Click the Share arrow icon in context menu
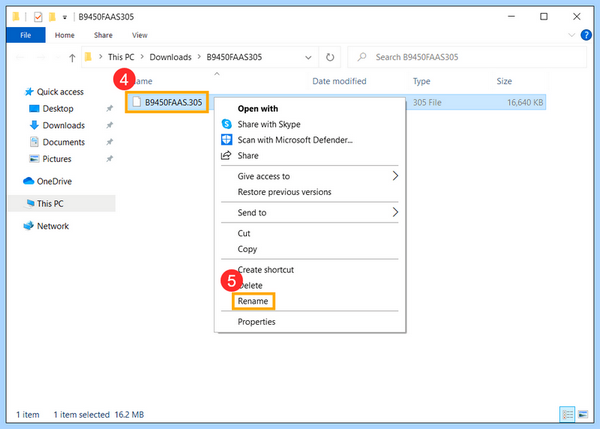Screen dimensions: 600x429 [226, 155]
